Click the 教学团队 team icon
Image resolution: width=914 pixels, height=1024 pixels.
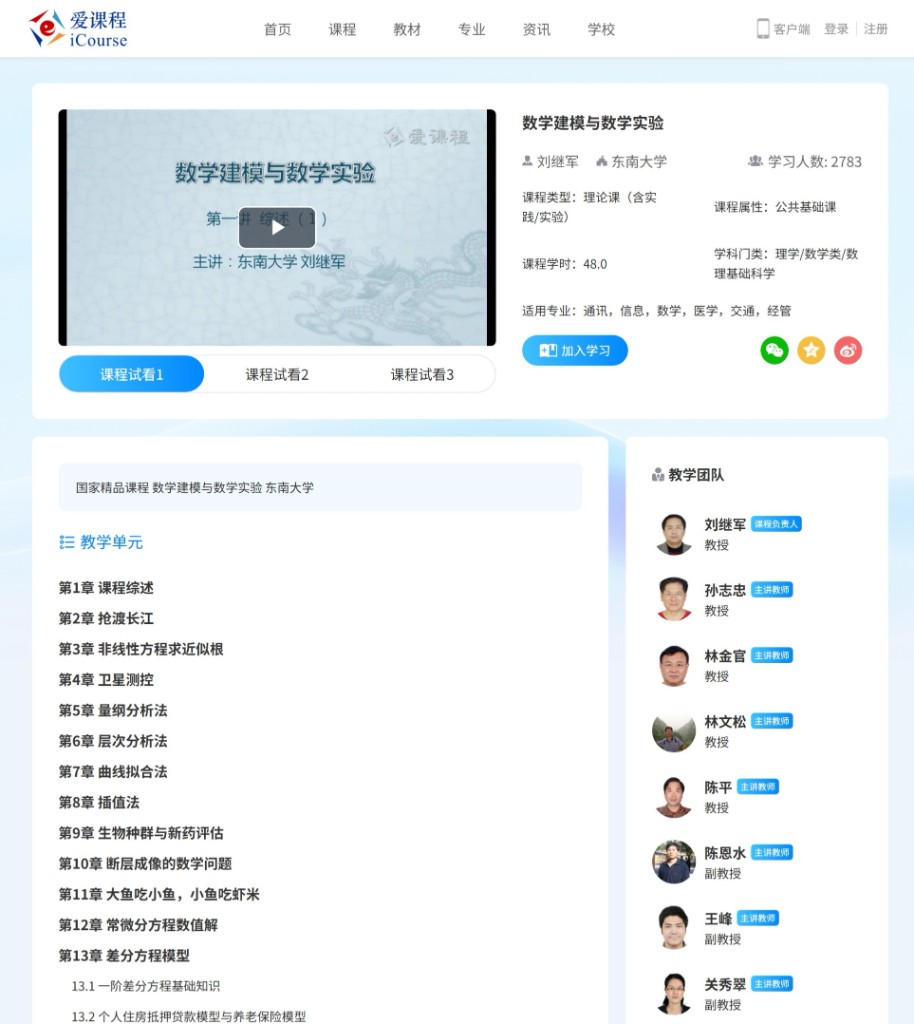(x=658, y=475)
